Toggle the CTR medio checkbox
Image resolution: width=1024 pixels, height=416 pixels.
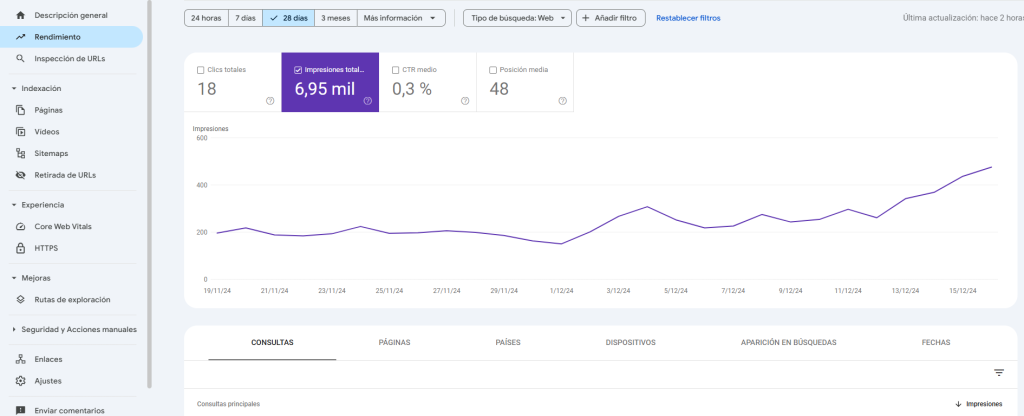click(x=396, y=70)
